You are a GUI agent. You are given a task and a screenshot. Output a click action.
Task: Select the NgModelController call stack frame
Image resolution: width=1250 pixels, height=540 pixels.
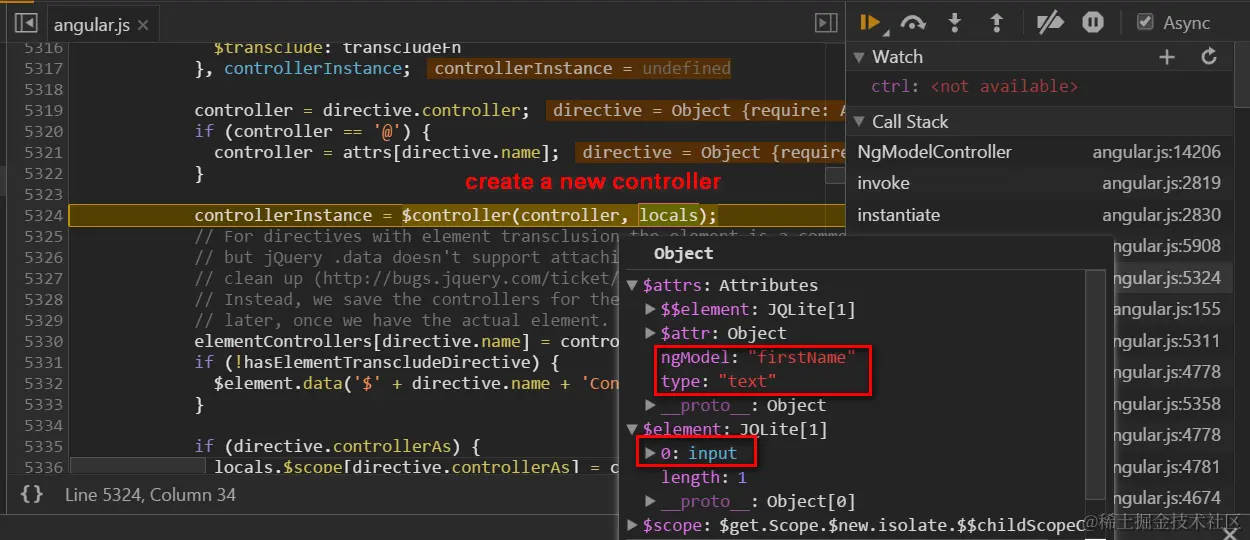coord(934,152)
